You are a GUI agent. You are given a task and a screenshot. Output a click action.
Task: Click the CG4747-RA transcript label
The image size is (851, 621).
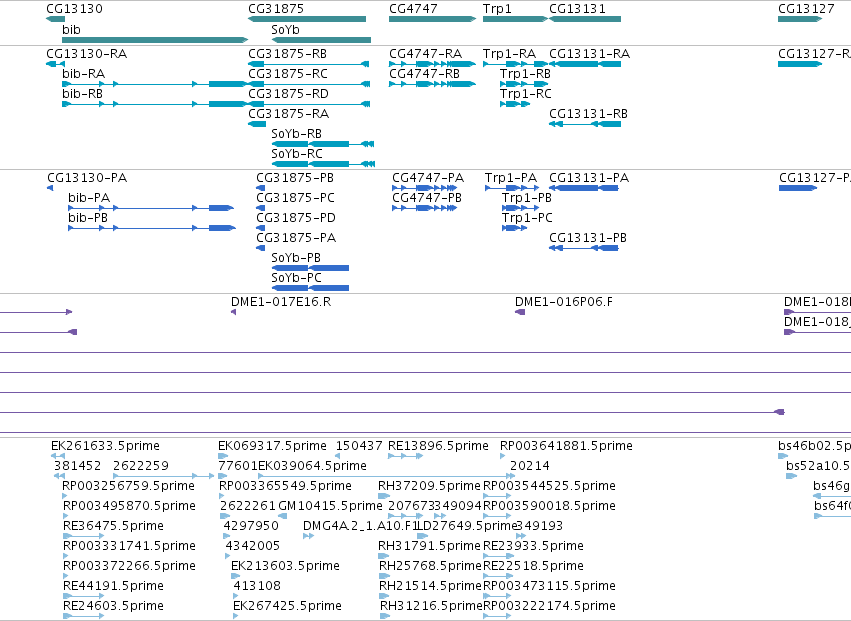click(426, 54)
